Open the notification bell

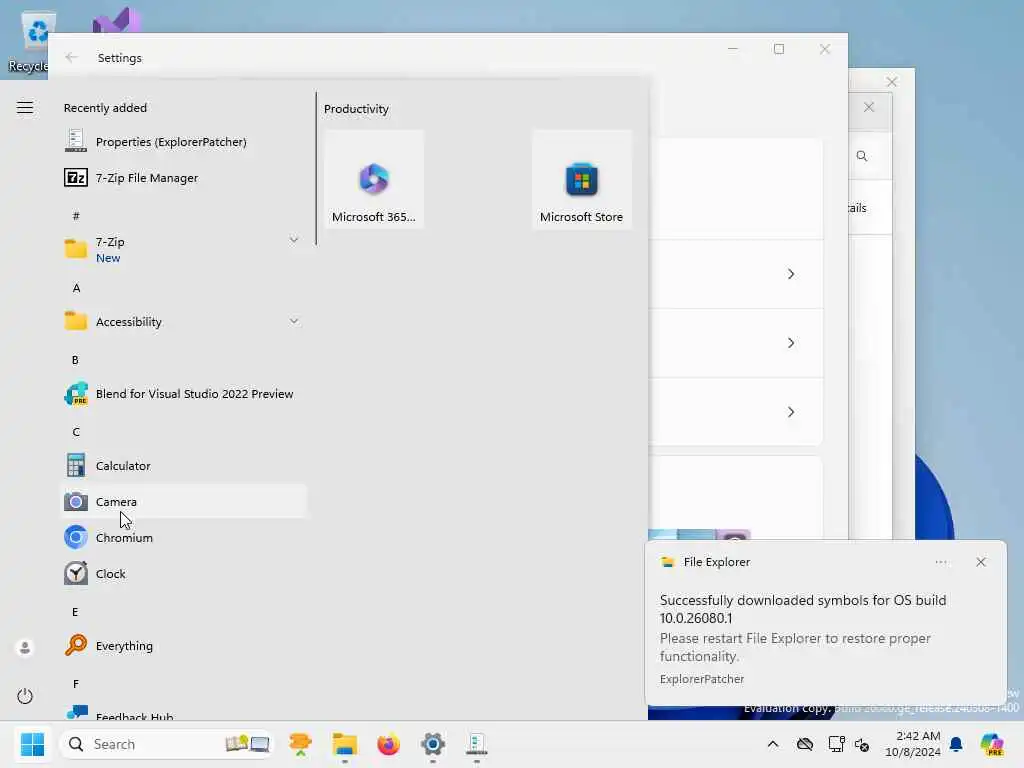click(956, 744)
